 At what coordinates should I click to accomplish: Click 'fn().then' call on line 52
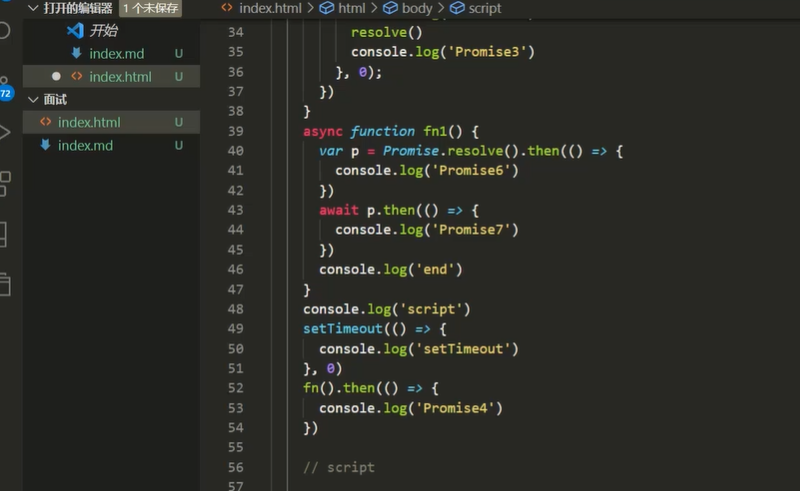339,388
